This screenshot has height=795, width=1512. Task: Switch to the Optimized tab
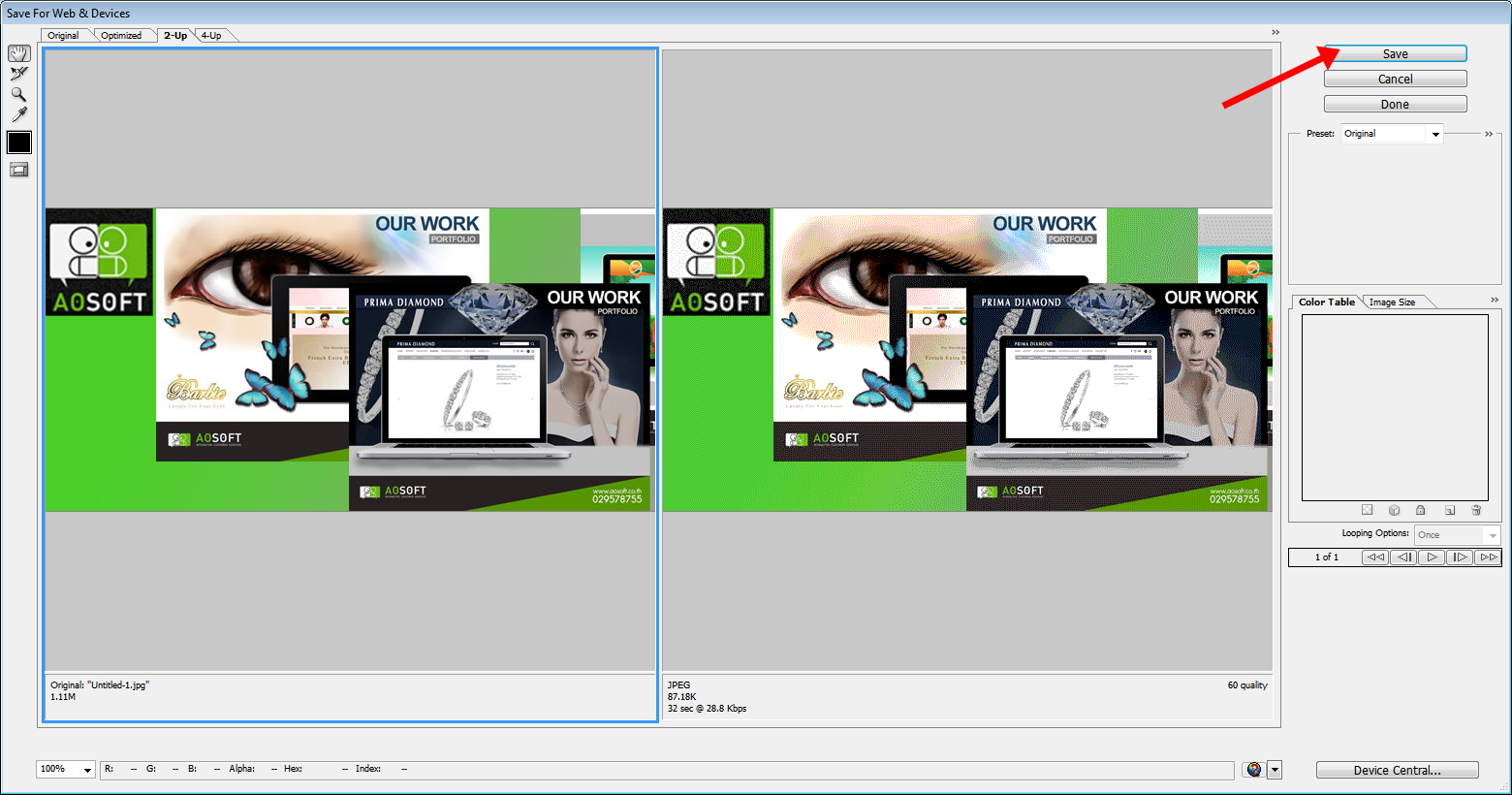[121, 36]
